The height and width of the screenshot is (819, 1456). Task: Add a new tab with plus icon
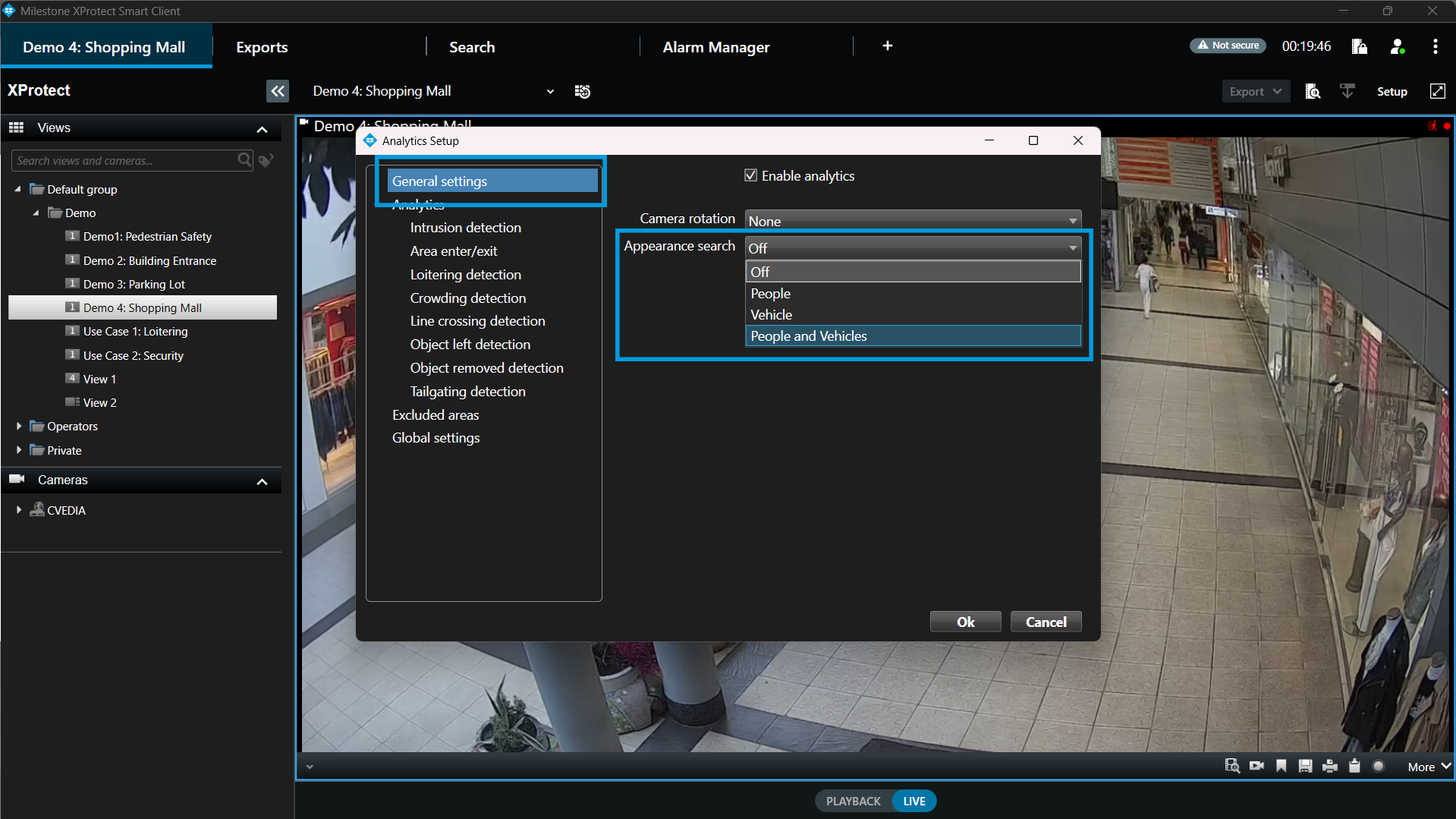pos(887,46)
